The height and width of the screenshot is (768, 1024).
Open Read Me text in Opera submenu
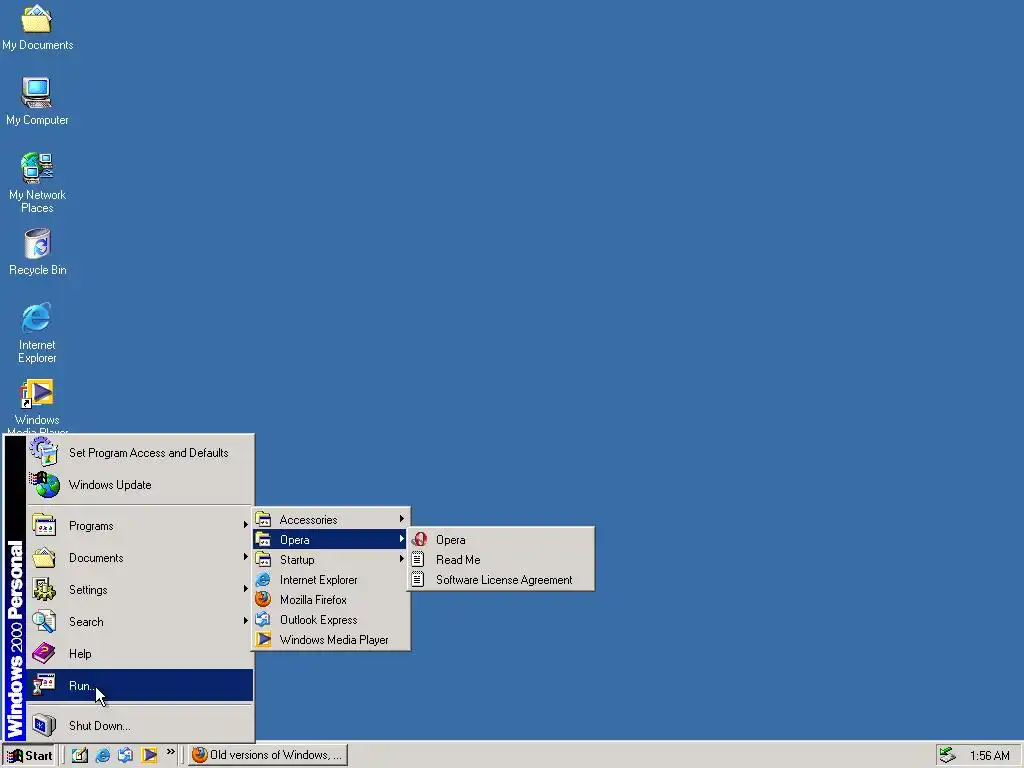click(458, 560)
